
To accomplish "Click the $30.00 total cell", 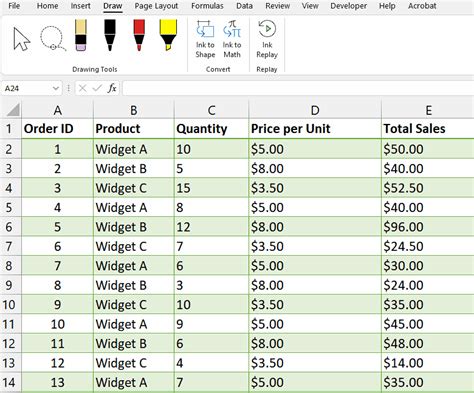I will 428,266.
